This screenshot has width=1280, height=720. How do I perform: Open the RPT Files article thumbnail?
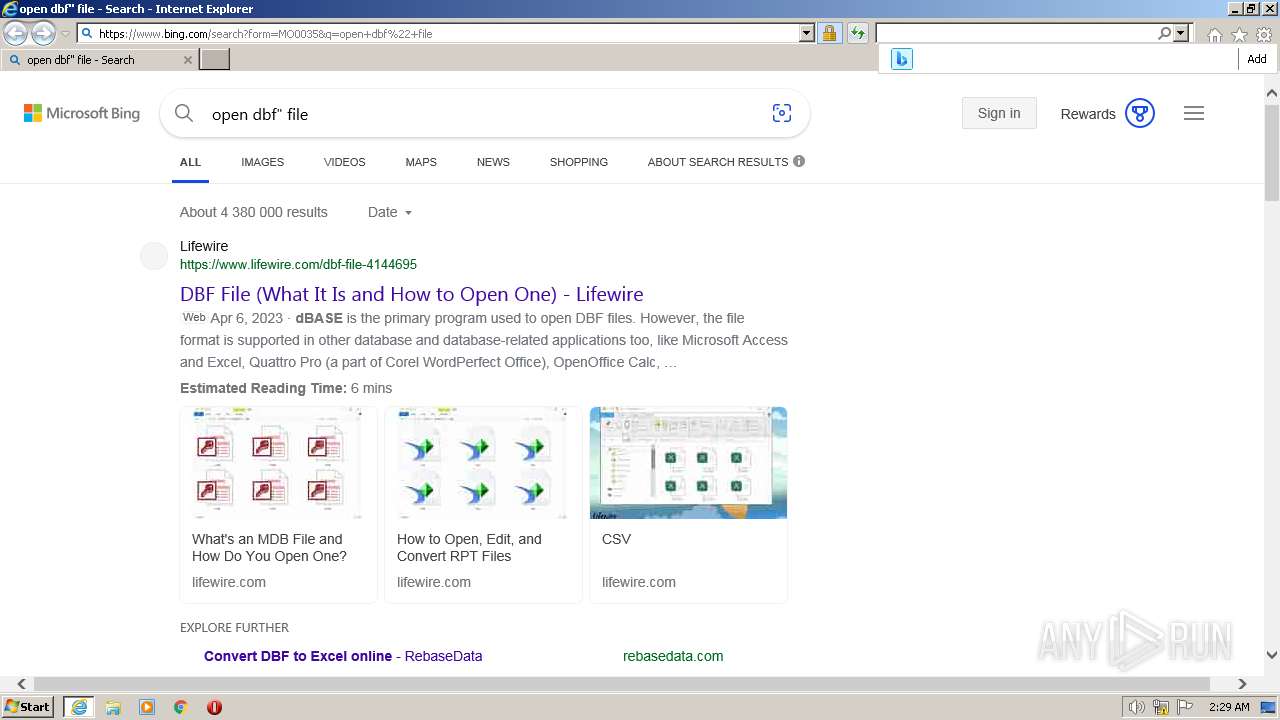483,463
